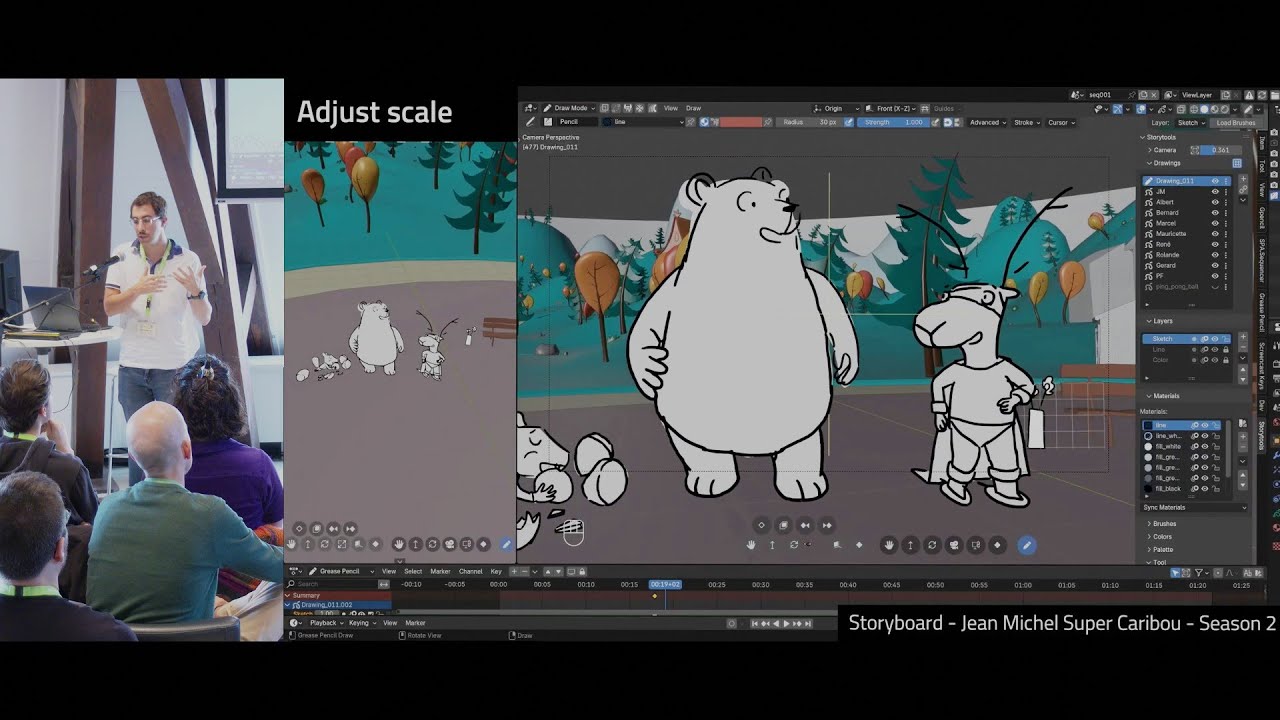
Task: Click the jump-to-end icon in playback controls
Action: pos(808,624)
